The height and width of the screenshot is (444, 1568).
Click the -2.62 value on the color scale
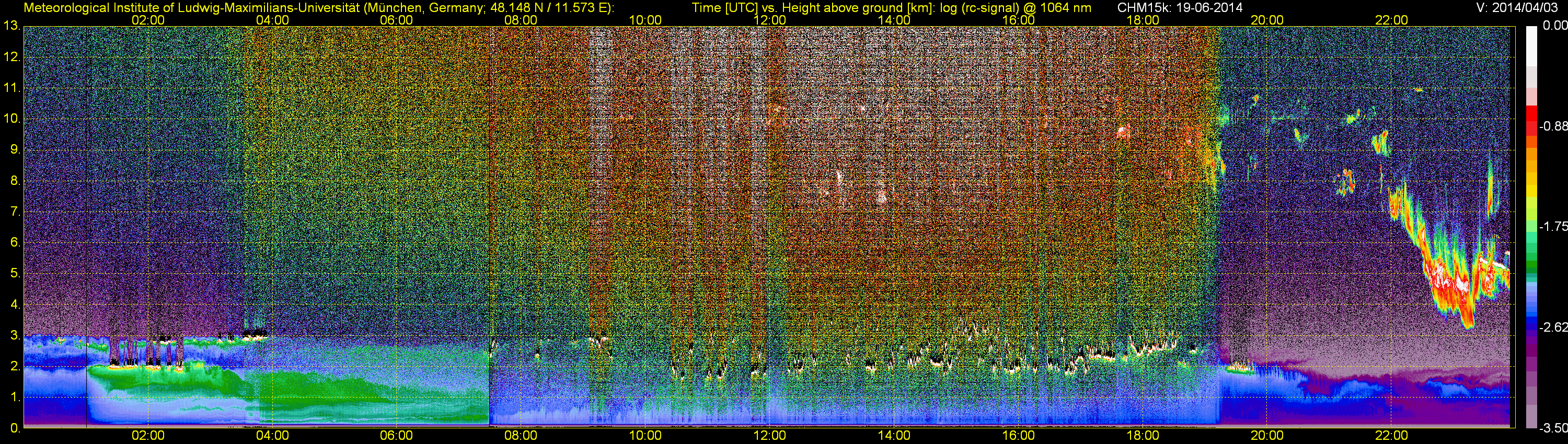tap(1553, 327)
